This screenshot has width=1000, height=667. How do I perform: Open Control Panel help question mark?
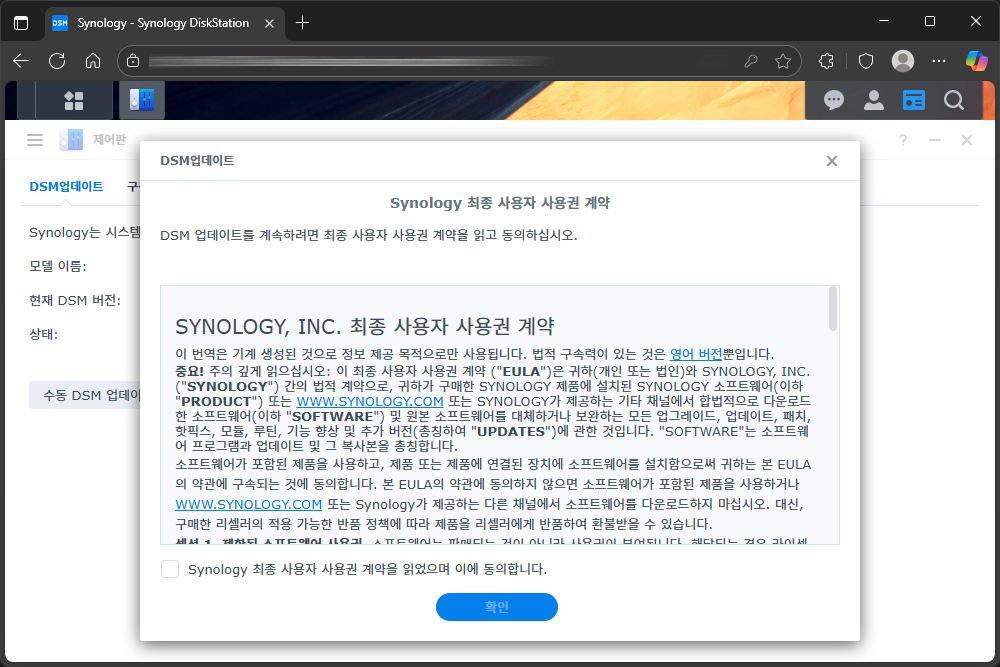click(902, 140)
